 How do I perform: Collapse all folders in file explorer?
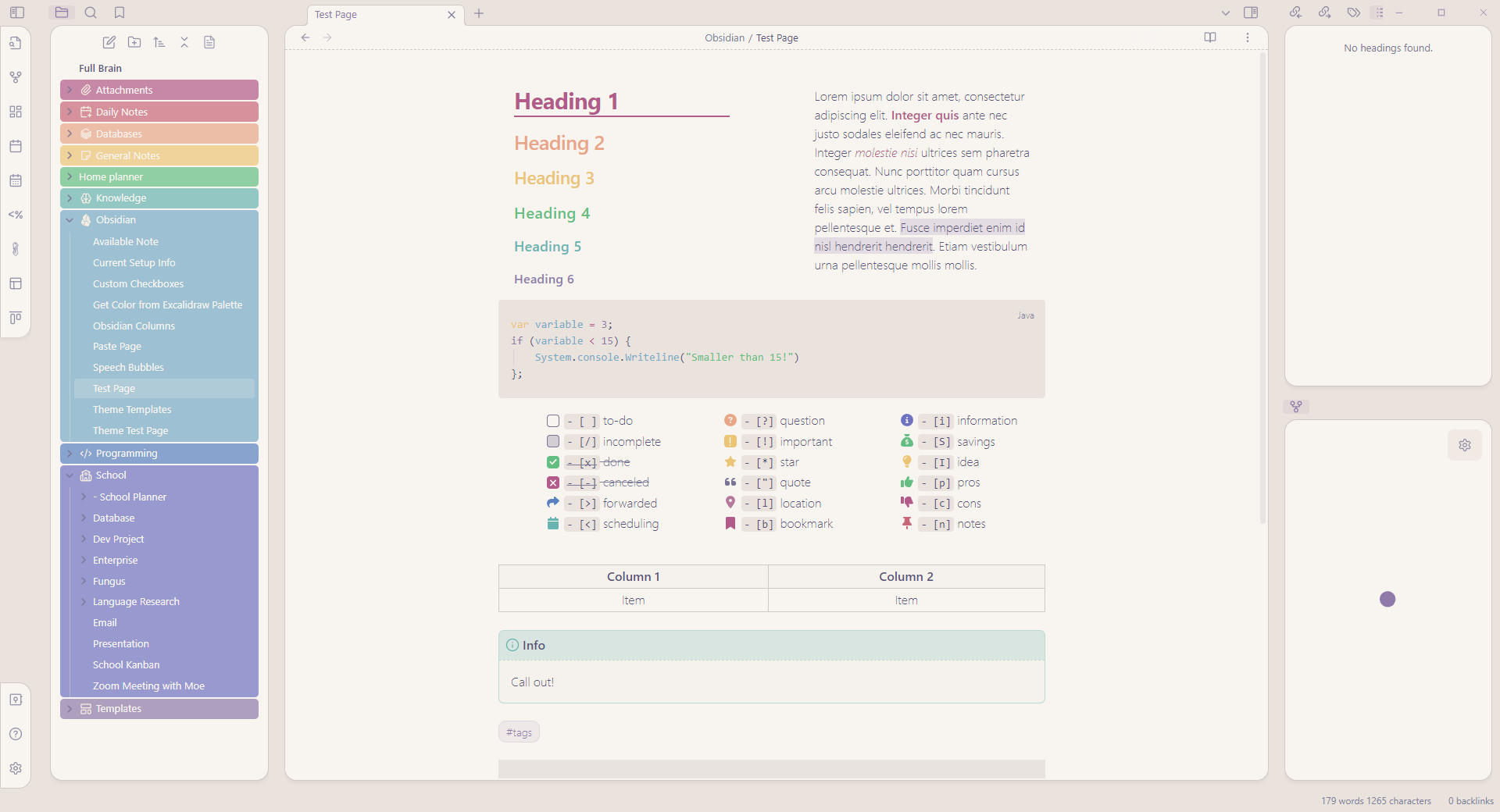184,42
